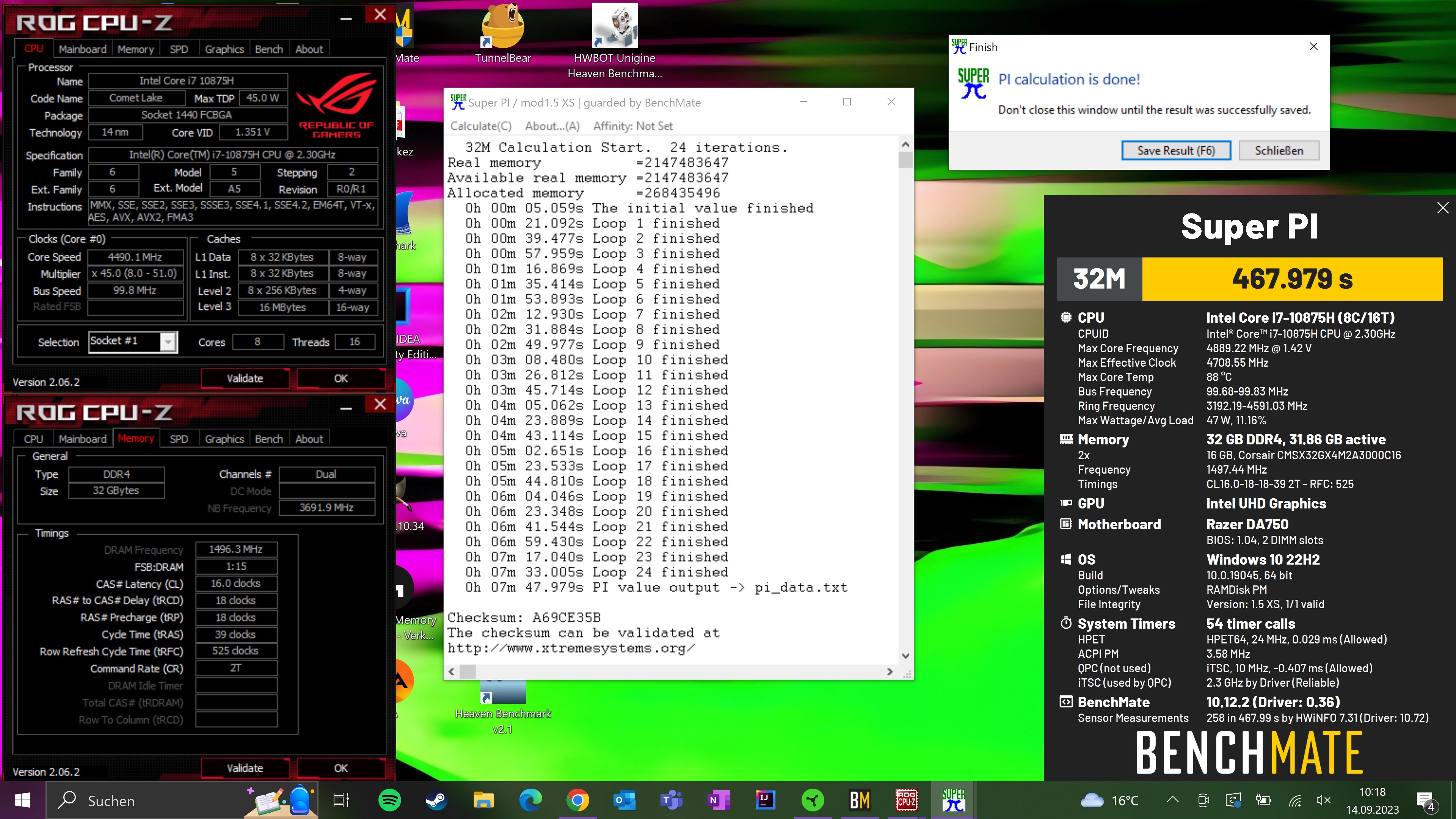Open OneNote from the taskbar

(x=719, y=800)
